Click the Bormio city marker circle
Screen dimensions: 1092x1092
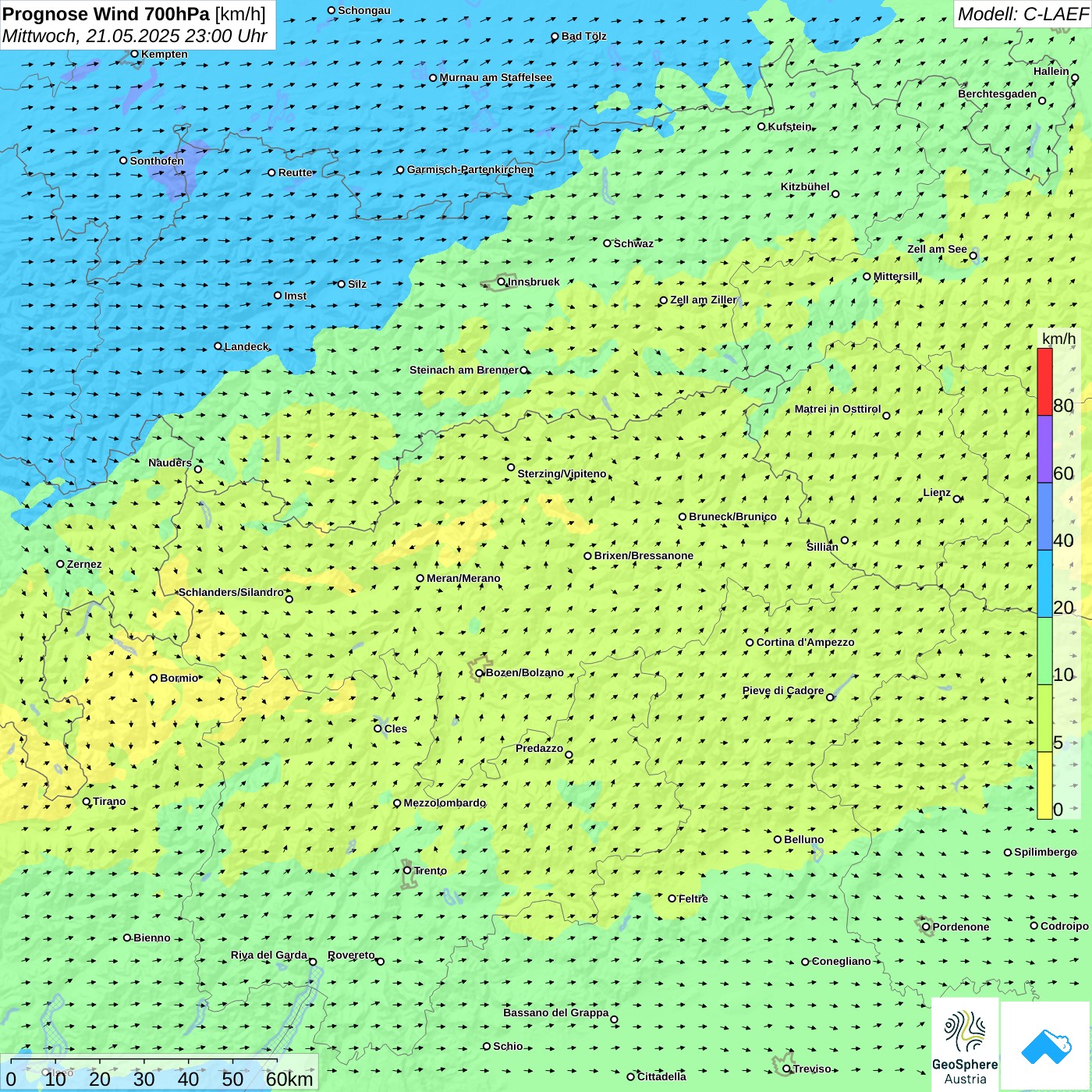[x=154, y=678]
